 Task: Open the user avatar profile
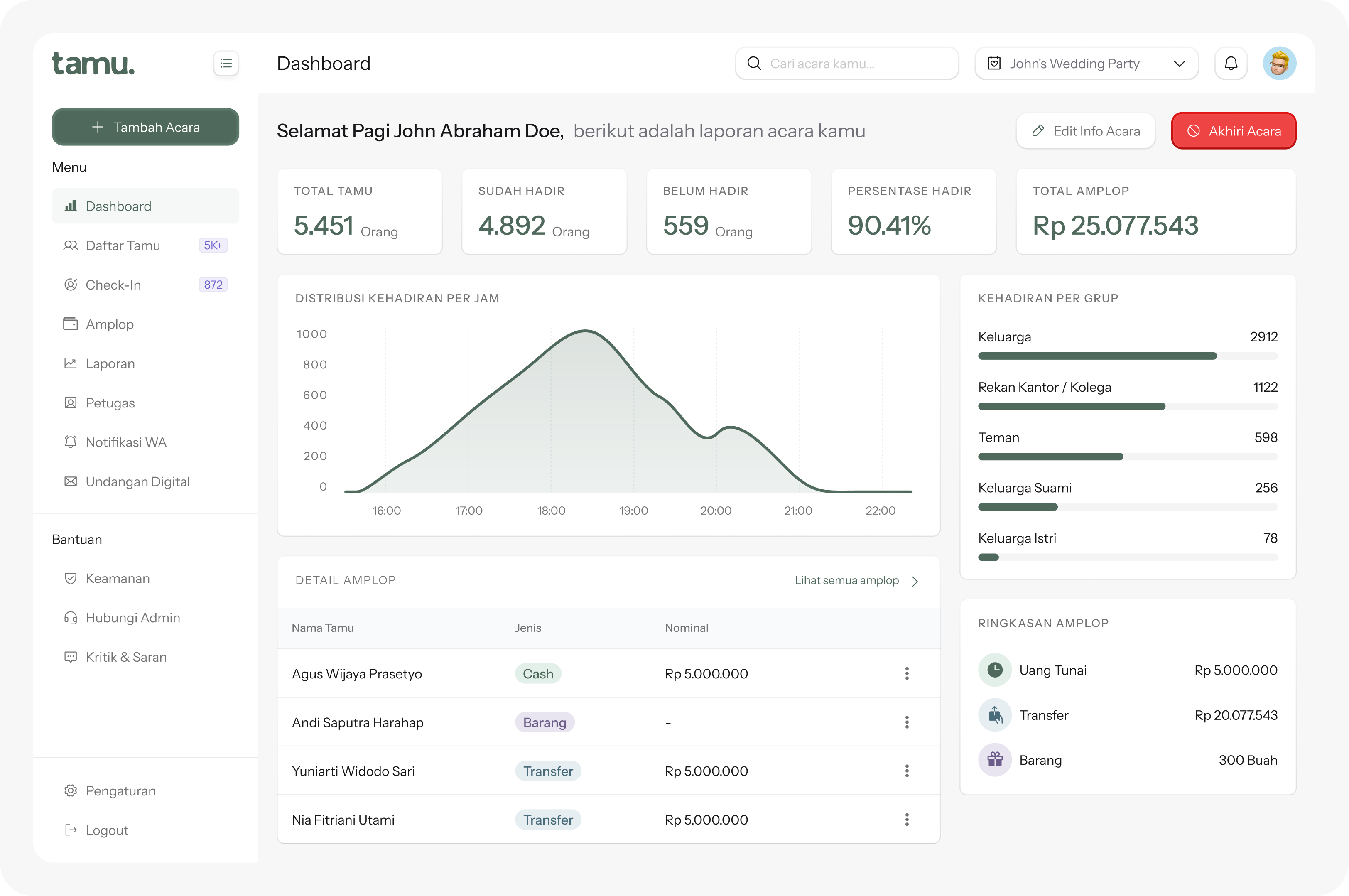(1279, 64)
